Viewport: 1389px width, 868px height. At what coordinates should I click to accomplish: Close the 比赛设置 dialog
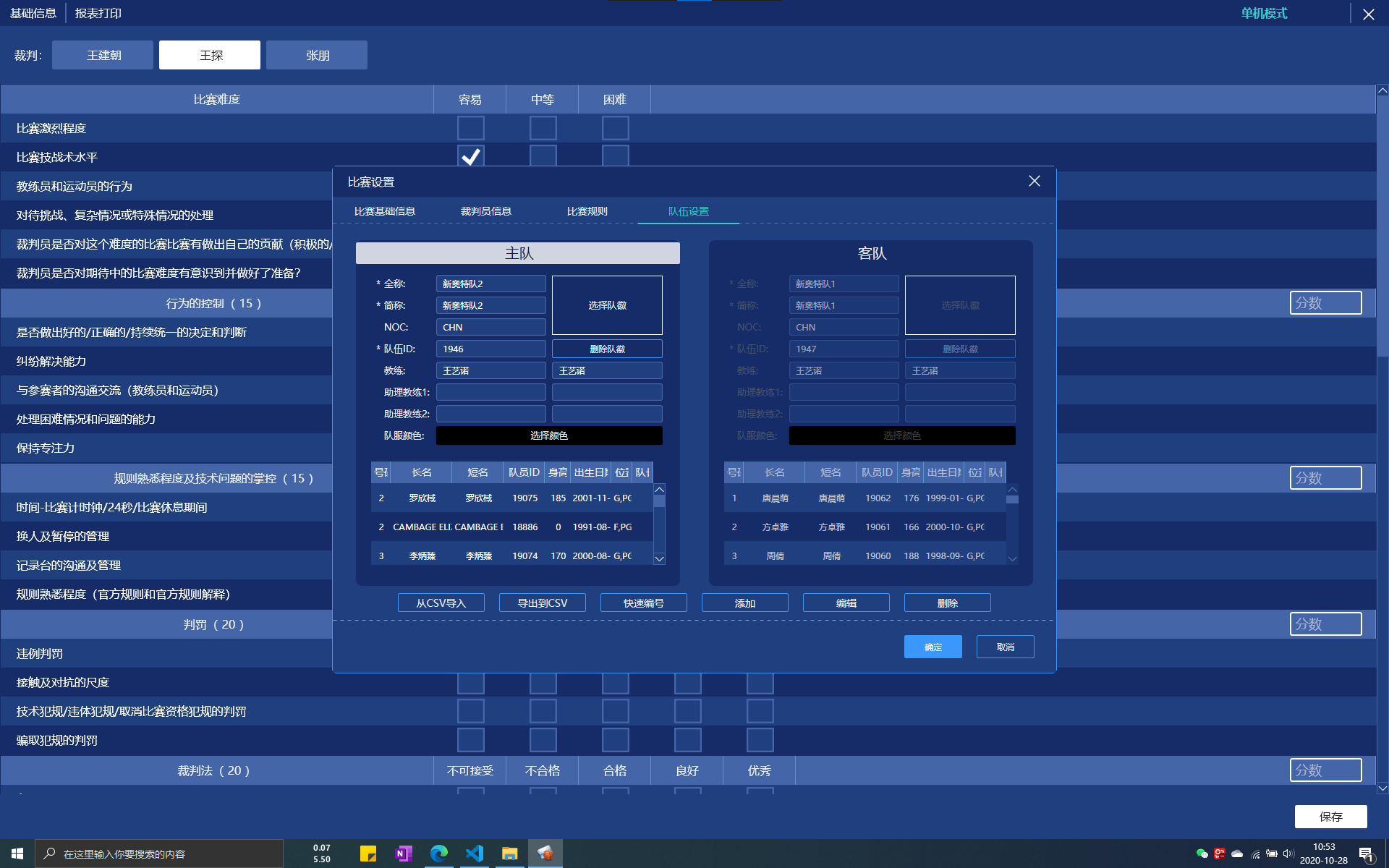[1035, 181]
